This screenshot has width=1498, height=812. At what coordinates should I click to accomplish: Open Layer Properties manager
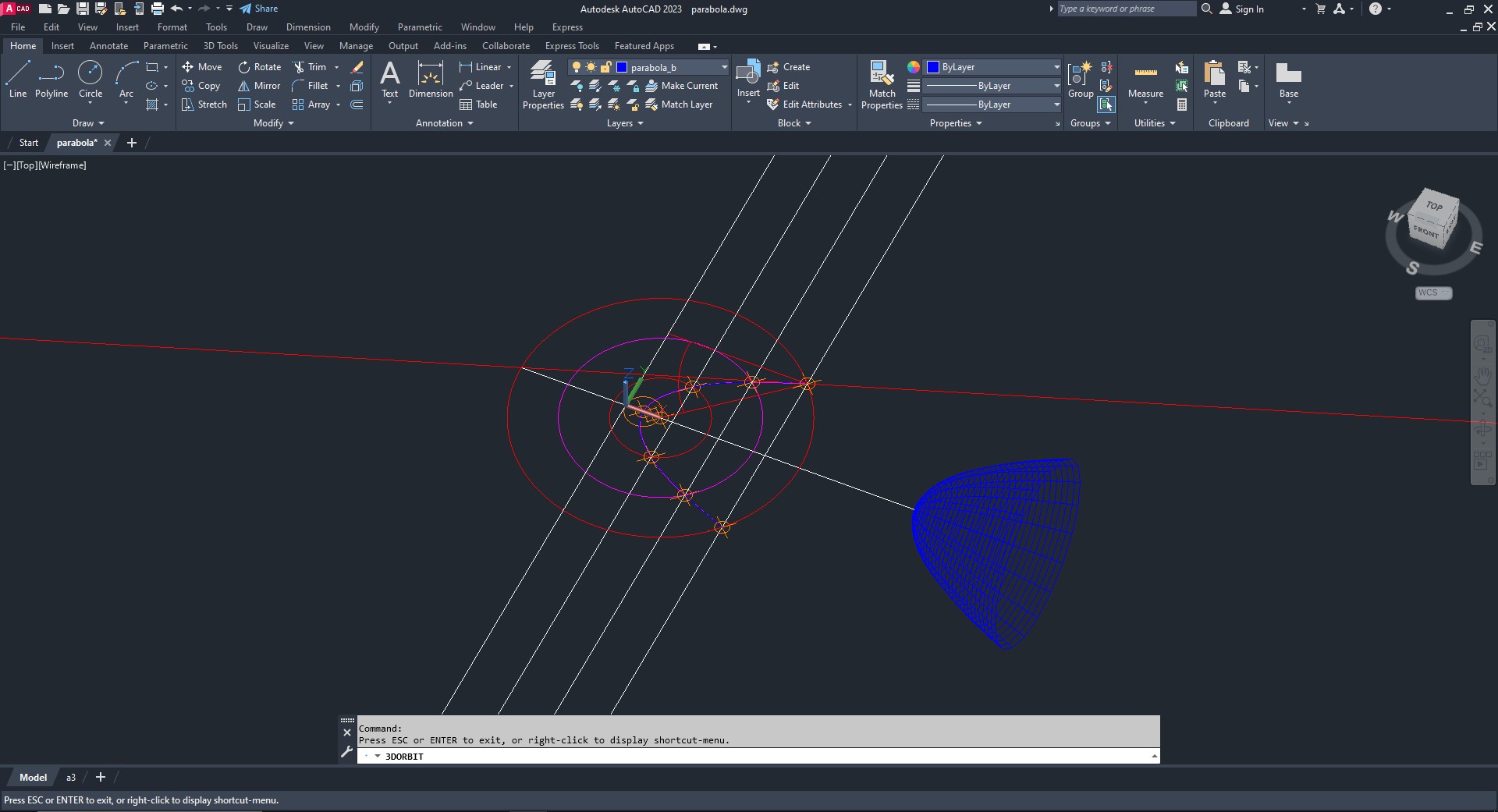(543, 86)
